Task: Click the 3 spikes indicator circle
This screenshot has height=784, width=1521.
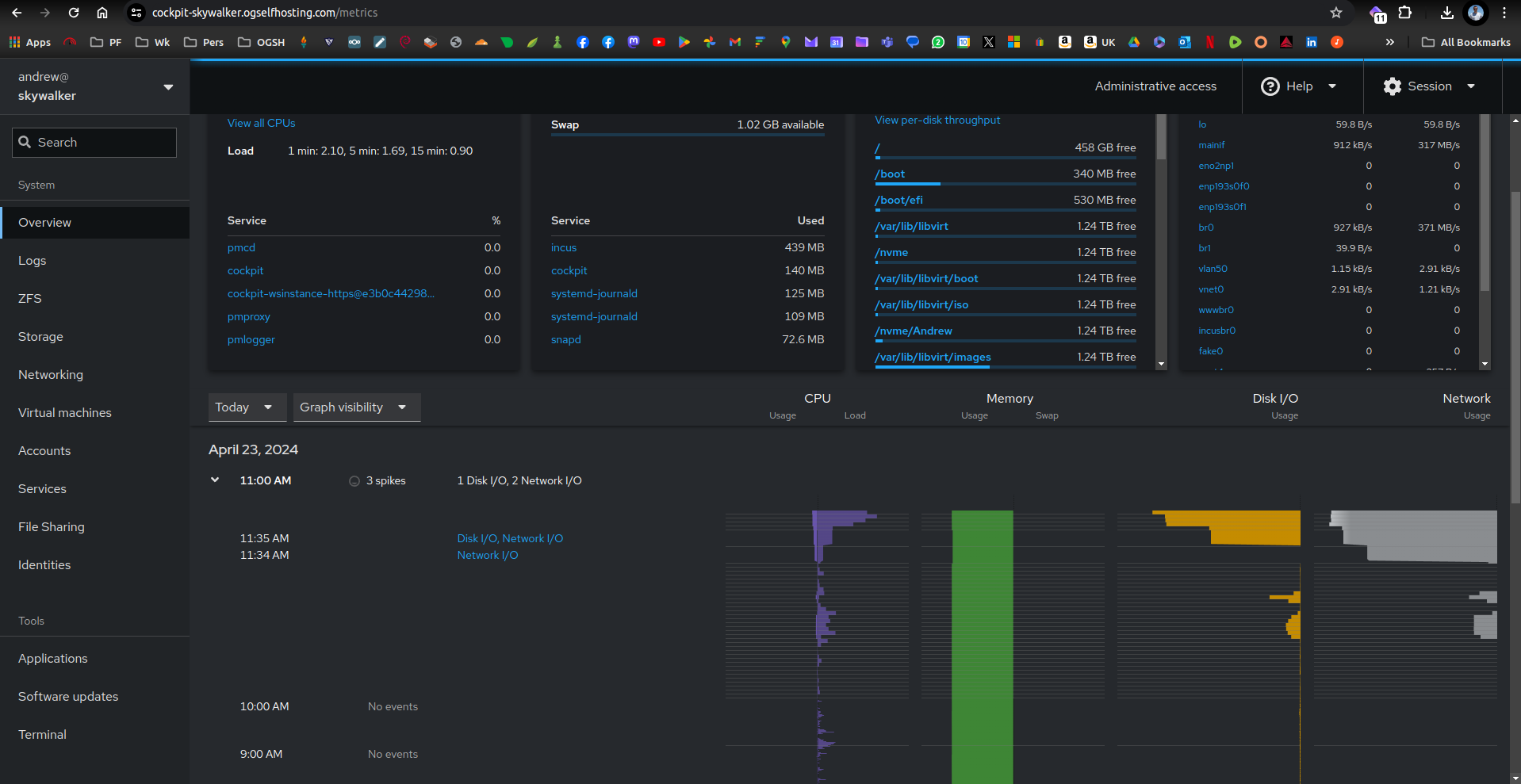Action: tap(354, 480)
